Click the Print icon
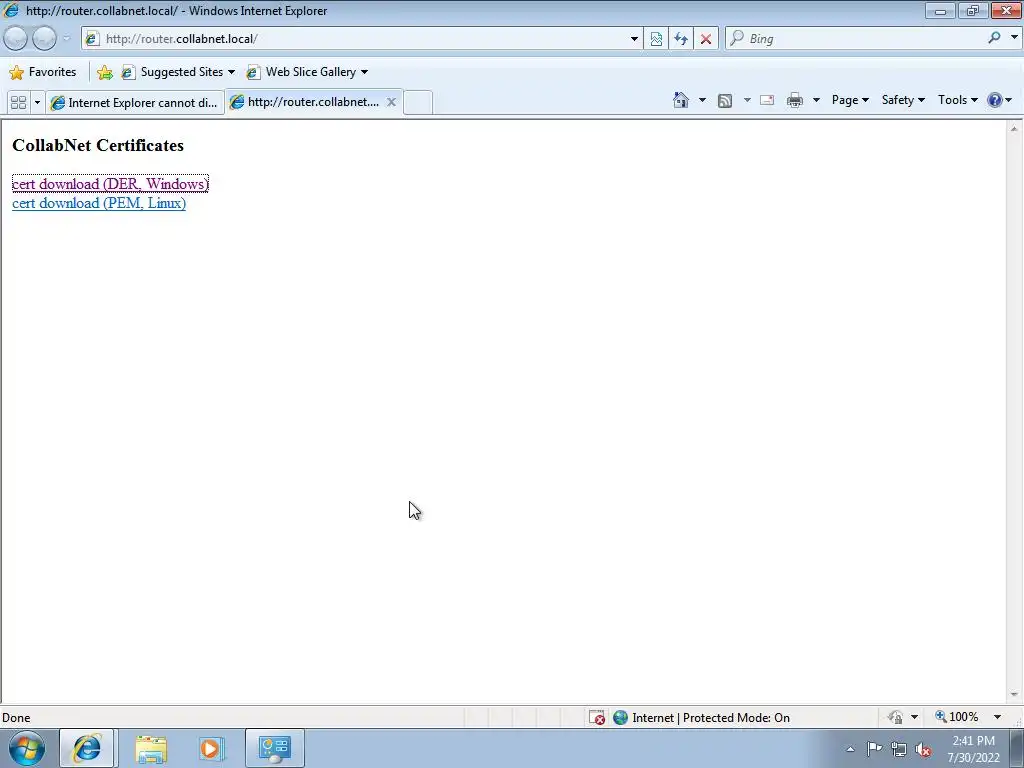The image size is (1024, 768). pos(795,100)
